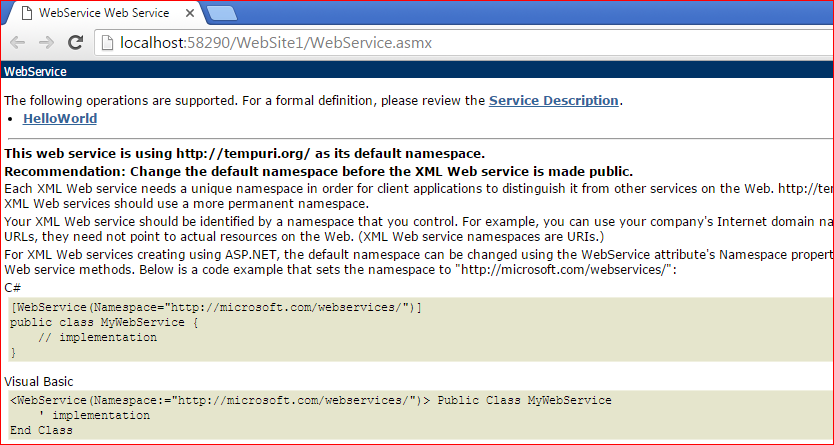Open the Service Description link
The height and width of the screenshot is (445, 834).
(x=553, y=100)
